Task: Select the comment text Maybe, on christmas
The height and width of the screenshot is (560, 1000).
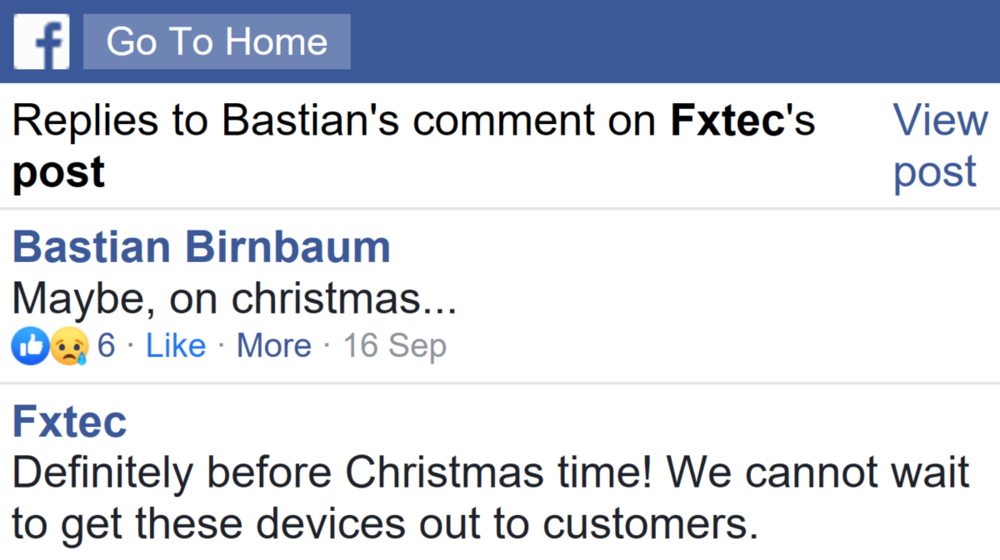Action: coord(234,298)
